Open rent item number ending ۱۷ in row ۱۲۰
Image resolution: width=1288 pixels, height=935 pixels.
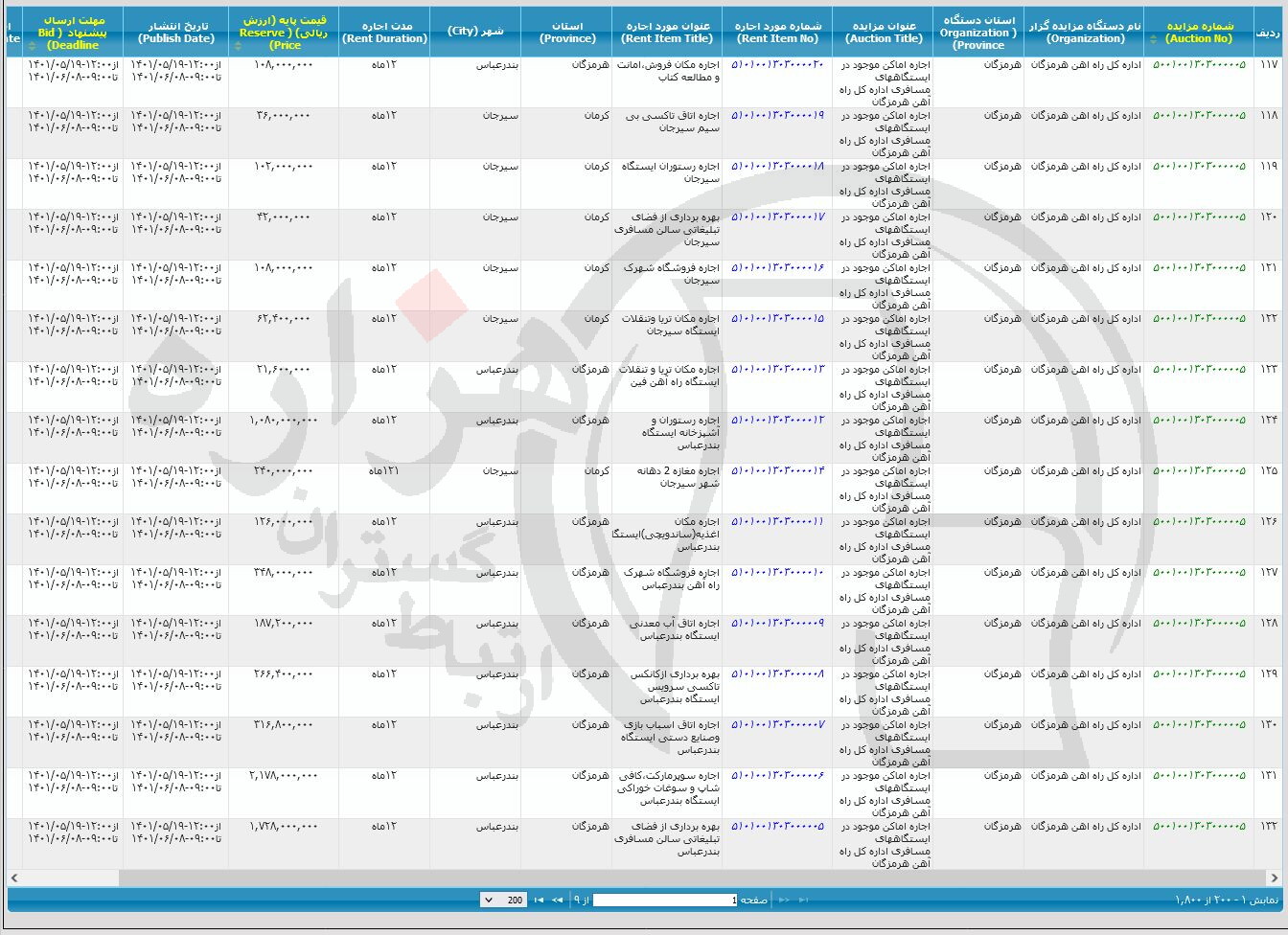coord(777,217)
